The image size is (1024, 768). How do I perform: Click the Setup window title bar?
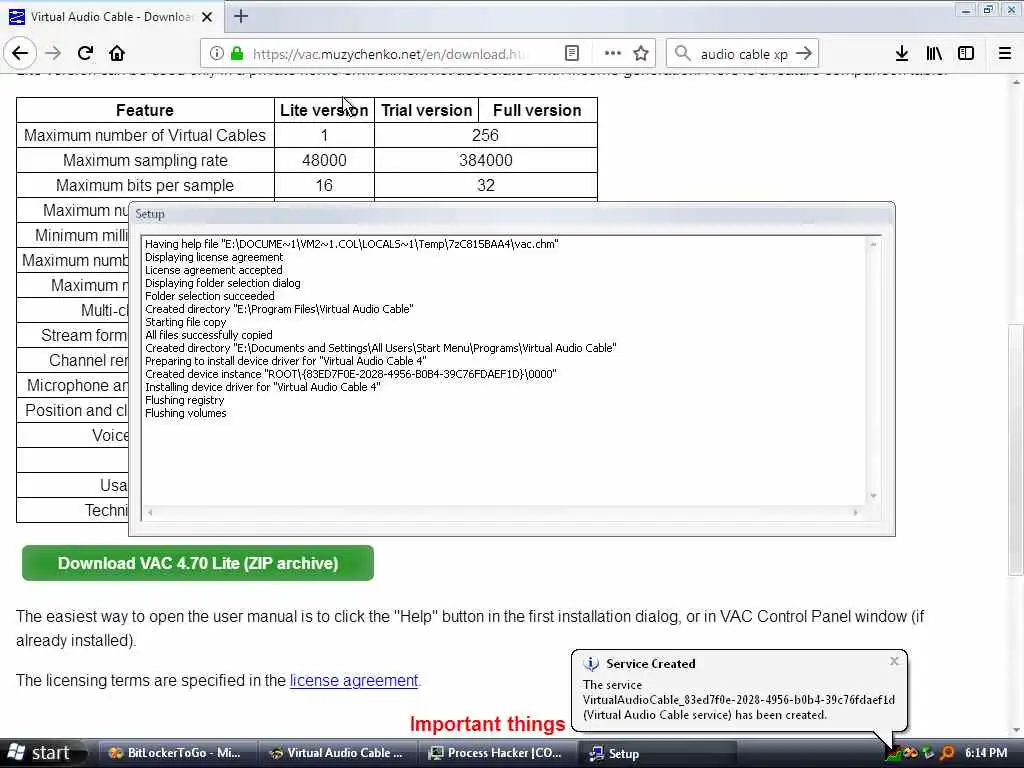click(511, 214)
